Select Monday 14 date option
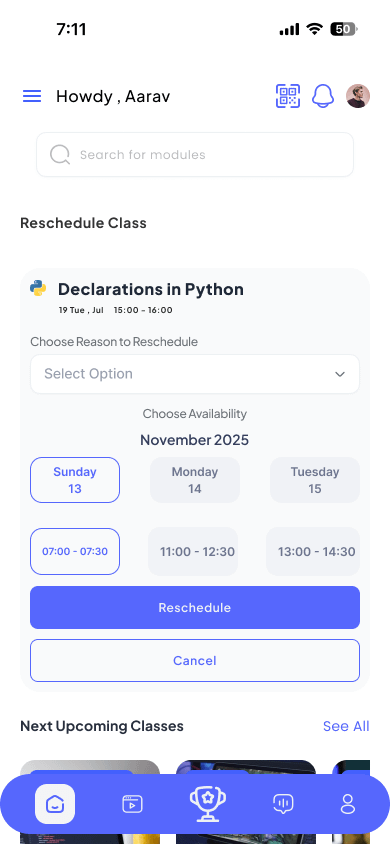Image resolution: width=390 pixels, height=844 pixels. point(195,480)
